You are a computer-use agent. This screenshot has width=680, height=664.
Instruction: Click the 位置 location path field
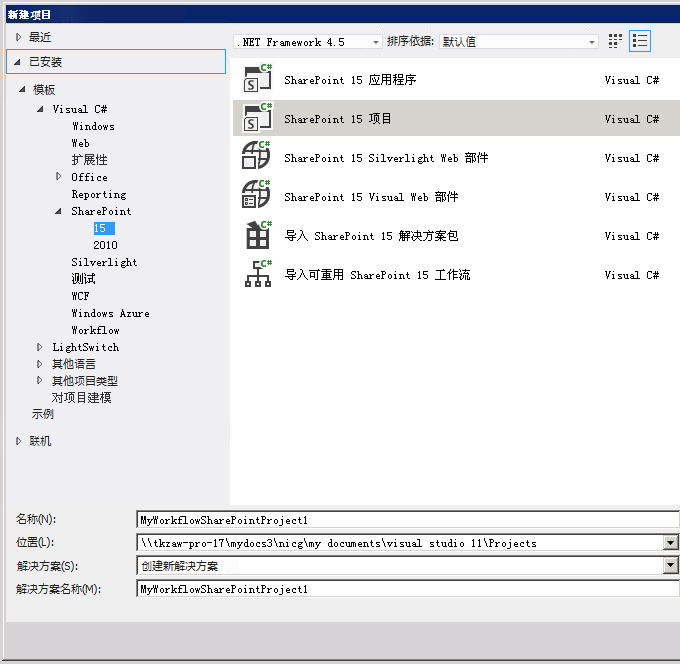400,543
